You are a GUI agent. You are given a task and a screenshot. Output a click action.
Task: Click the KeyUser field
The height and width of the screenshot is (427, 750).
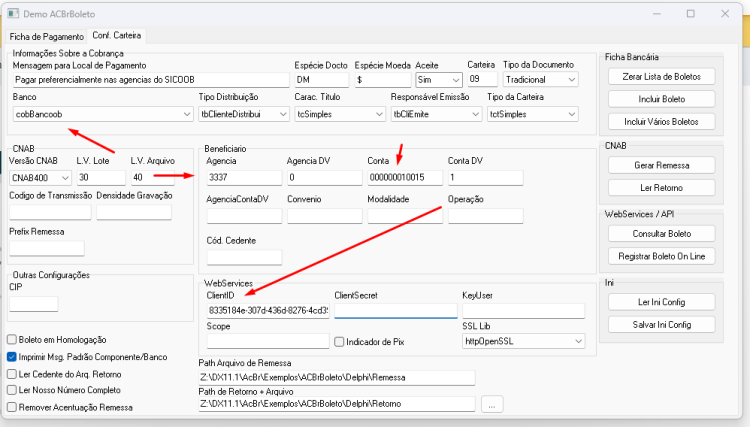[524, 311]
